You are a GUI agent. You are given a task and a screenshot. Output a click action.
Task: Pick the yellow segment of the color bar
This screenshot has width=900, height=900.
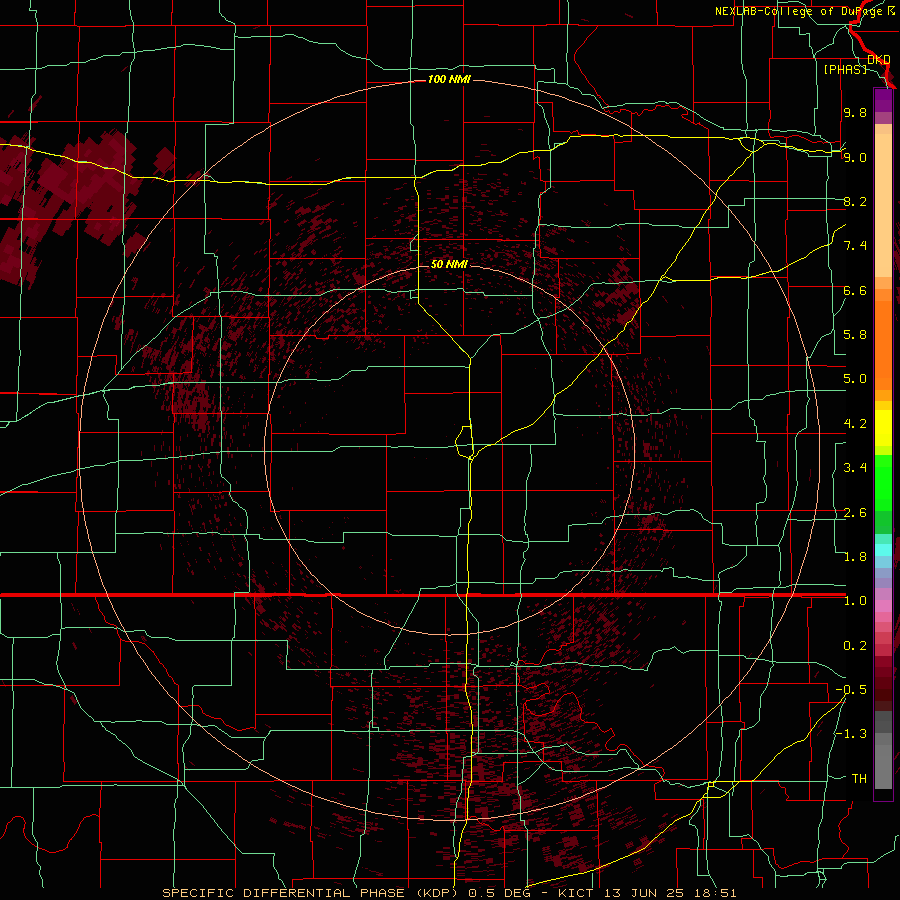pos(883,428)
